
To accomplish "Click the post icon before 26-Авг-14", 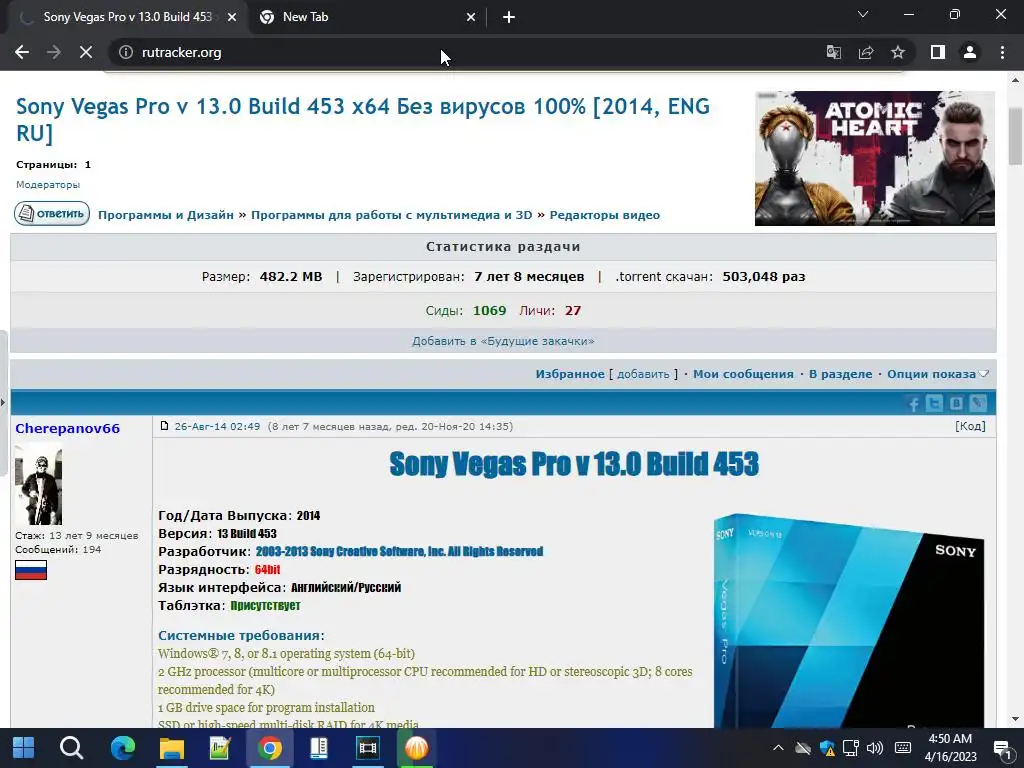I will (x=165, y=426).
